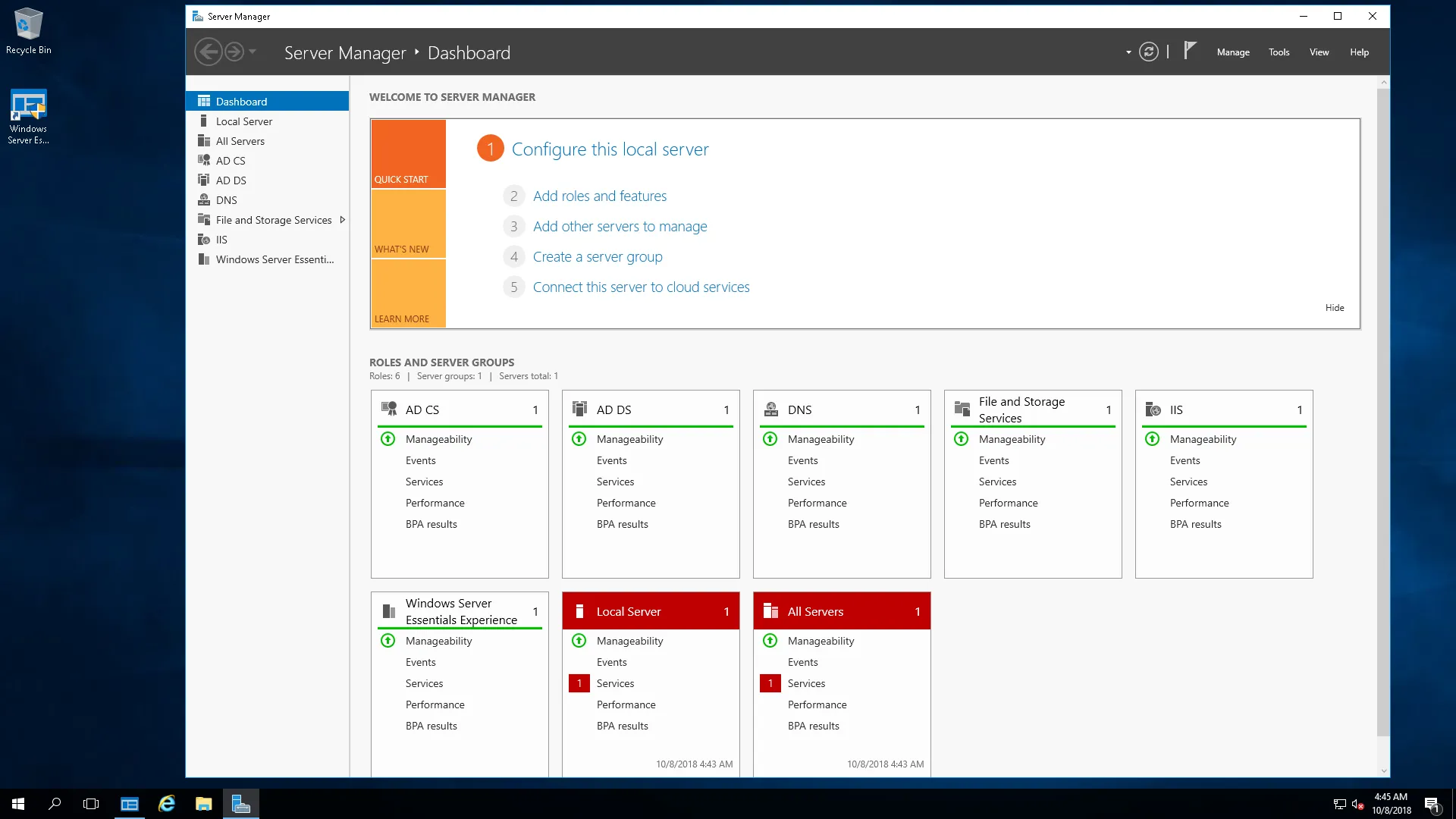Select Dashboard in the sidebar
Screen dimensions: 1456x819
coord(267,101)
